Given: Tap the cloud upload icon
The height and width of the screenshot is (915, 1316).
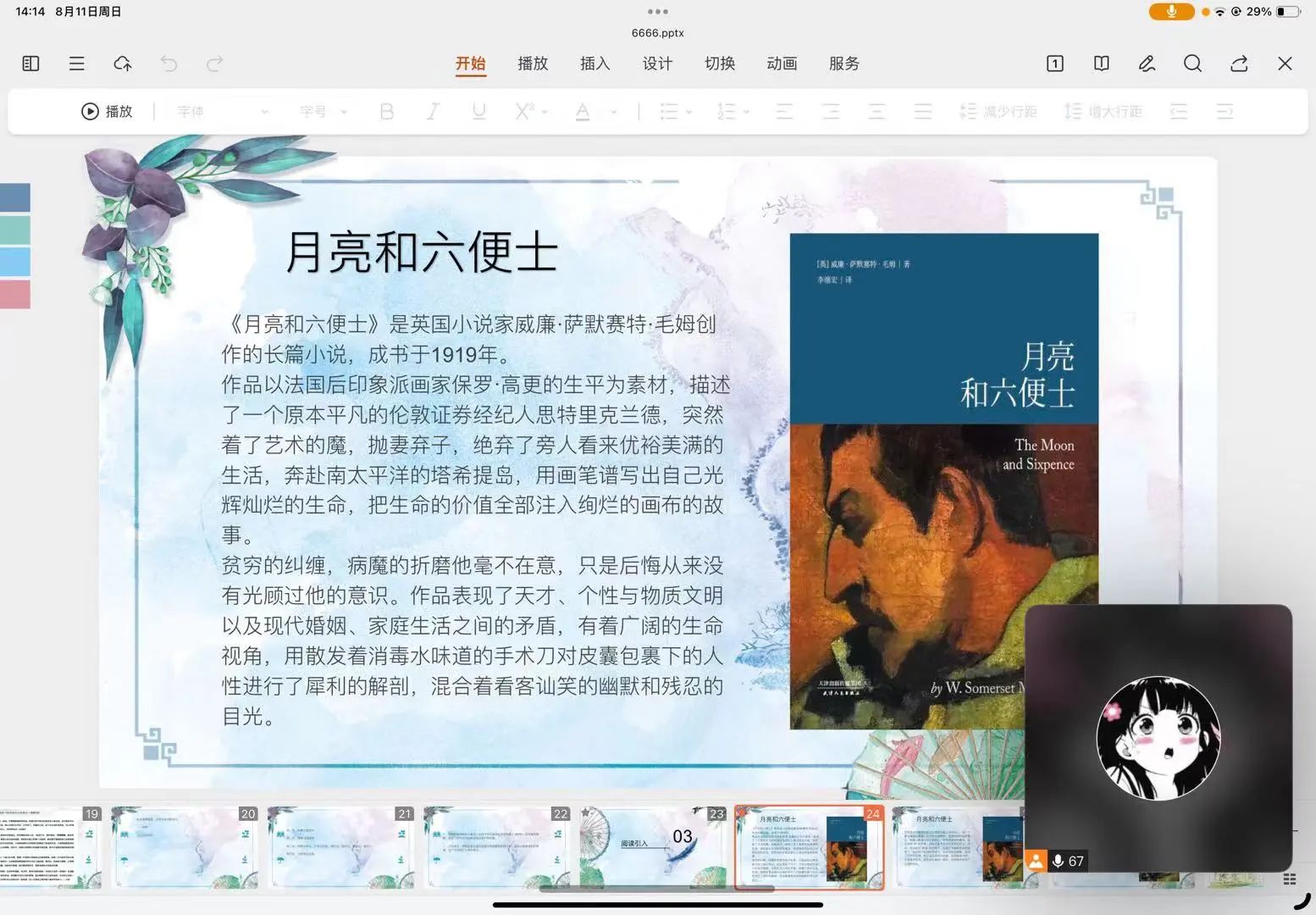Looking at the screenshot, I should click(123, 64).
